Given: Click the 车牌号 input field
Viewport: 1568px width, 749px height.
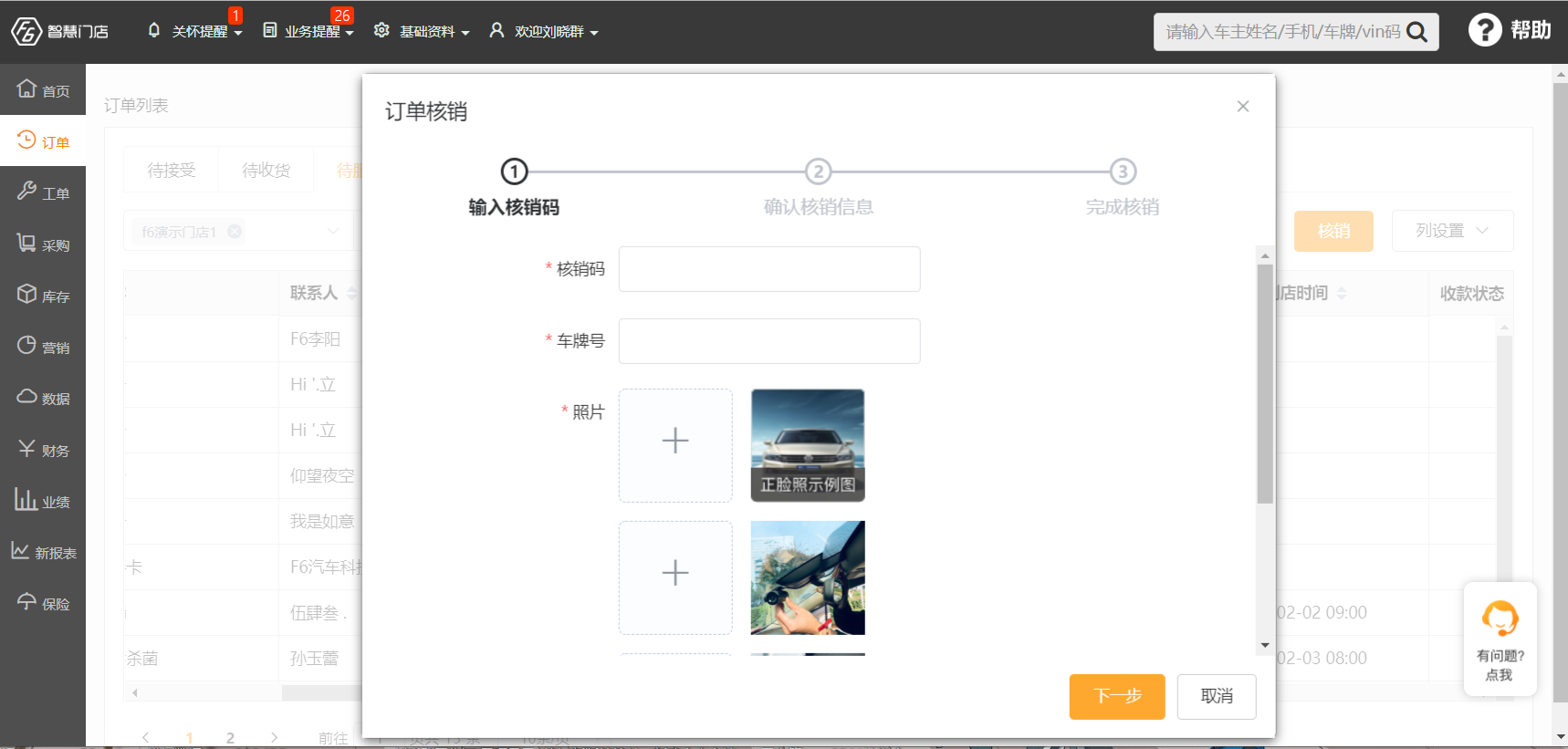Looking at the screenshot, I should (769, 341).
